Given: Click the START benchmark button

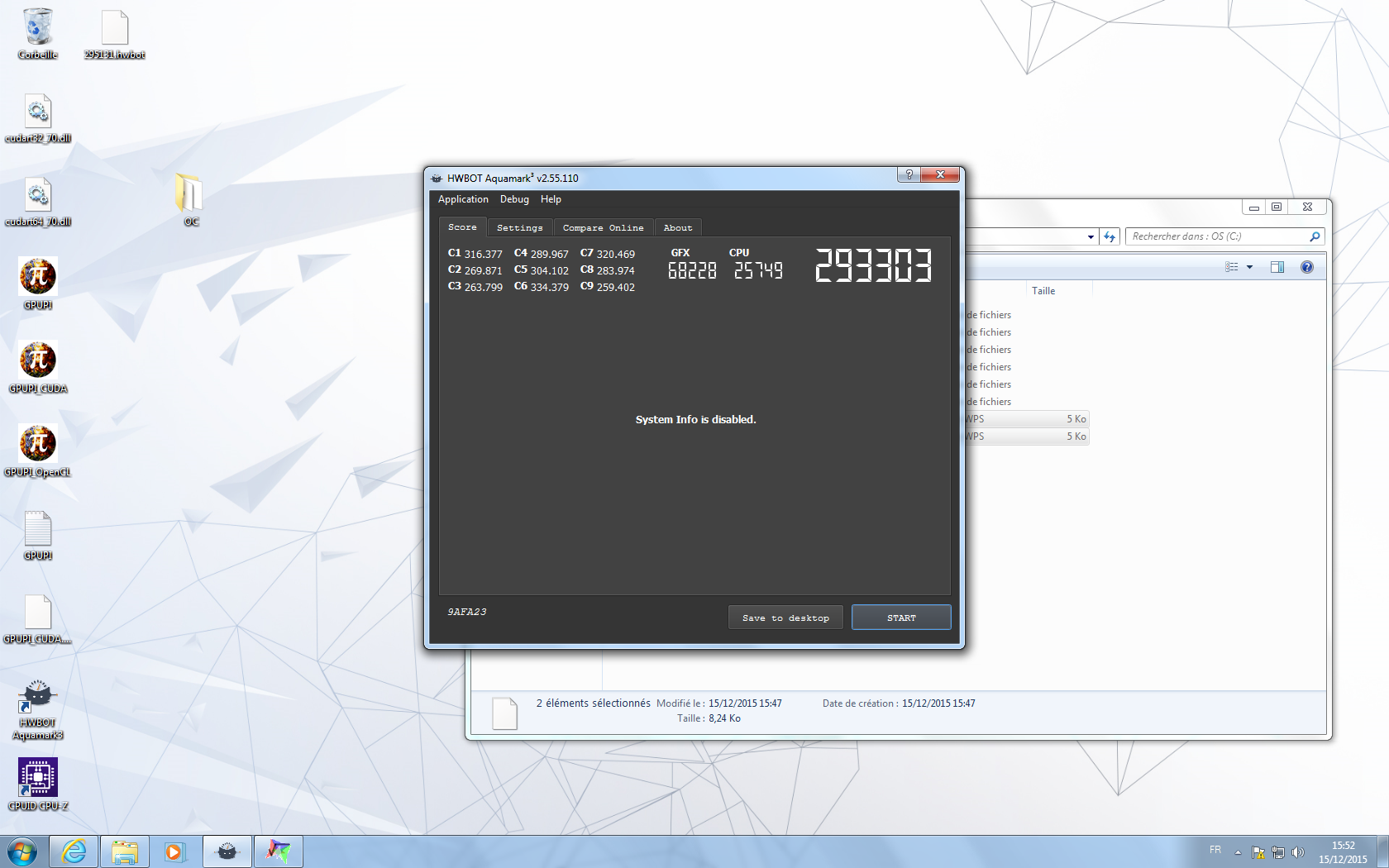Looking at the screenshot, I should point(901,618).
